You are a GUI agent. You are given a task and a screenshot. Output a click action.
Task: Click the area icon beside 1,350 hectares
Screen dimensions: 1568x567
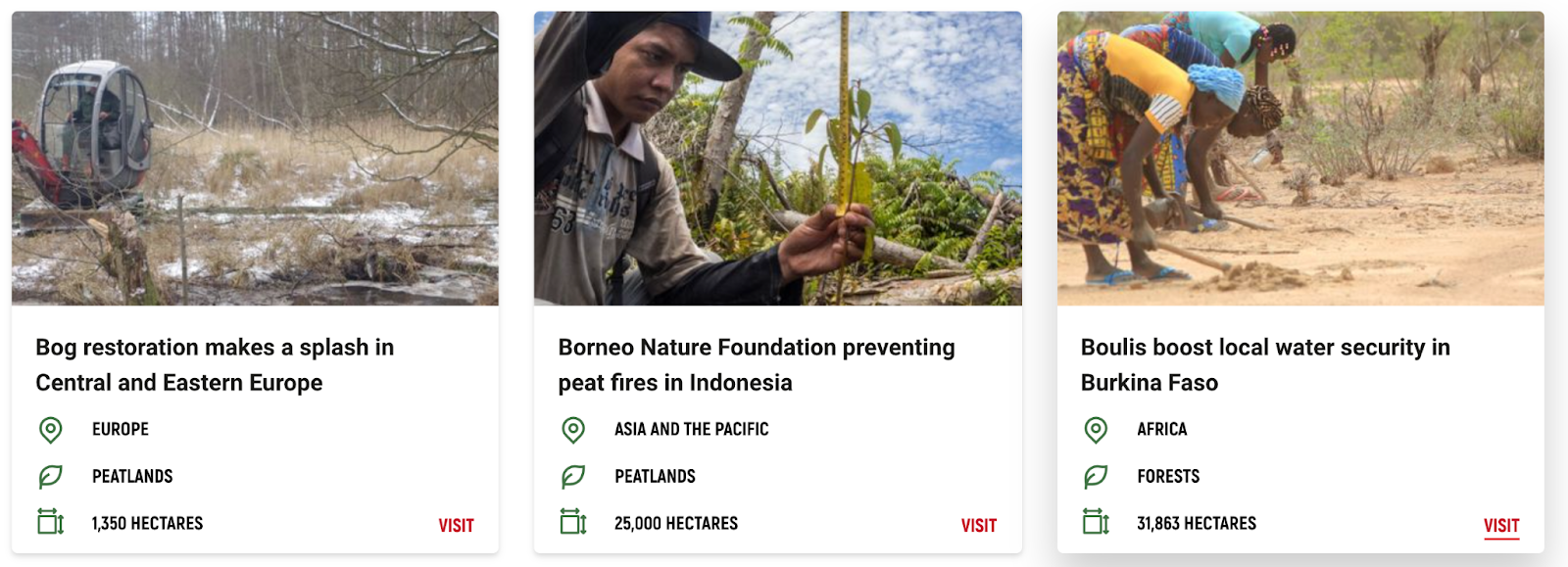[x=51, y=522]
